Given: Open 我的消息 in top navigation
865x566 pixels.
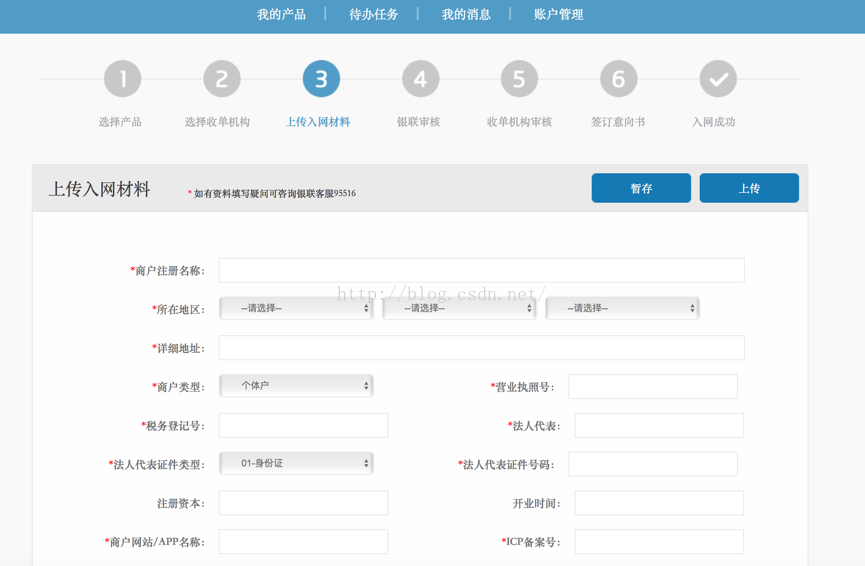Looking at the screenshot, I should click(x=466, y=15).
